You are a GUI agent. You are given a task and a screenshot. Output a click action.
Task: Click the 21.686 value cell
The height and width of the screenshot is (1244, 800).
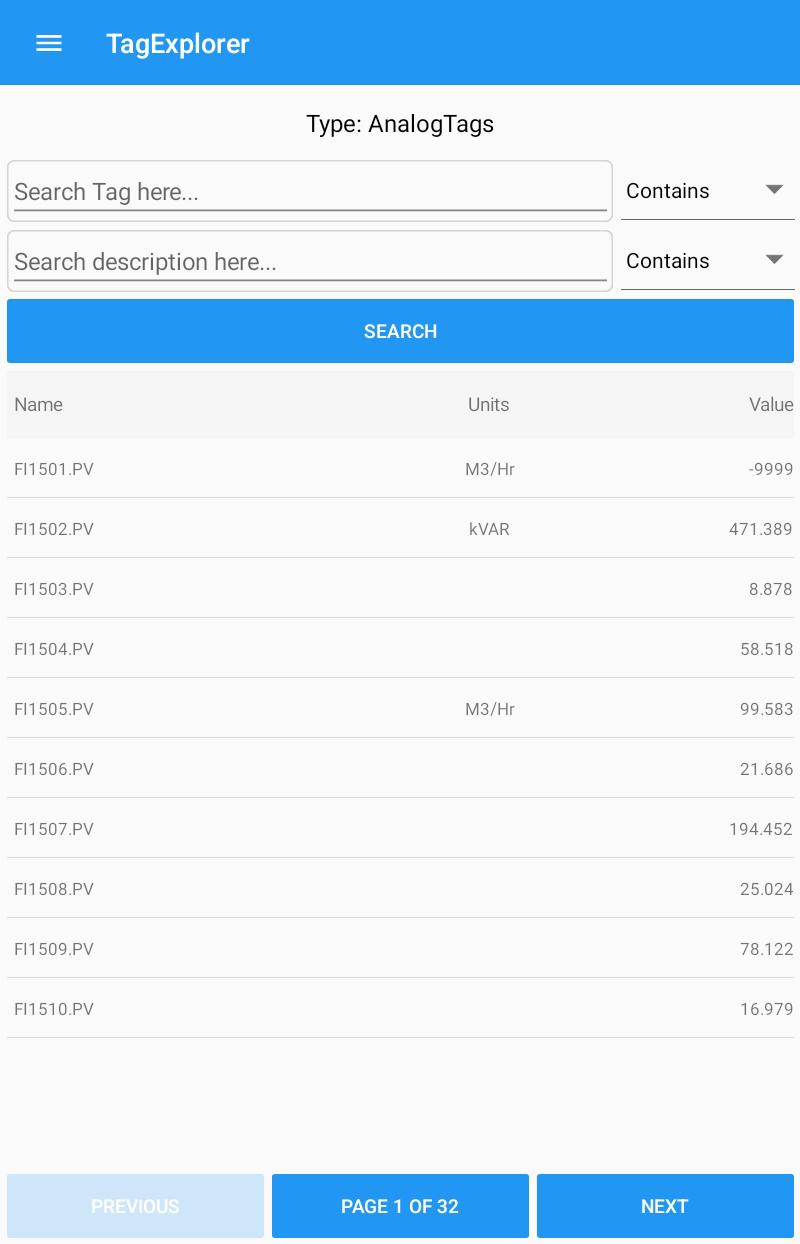click(766, 769)
